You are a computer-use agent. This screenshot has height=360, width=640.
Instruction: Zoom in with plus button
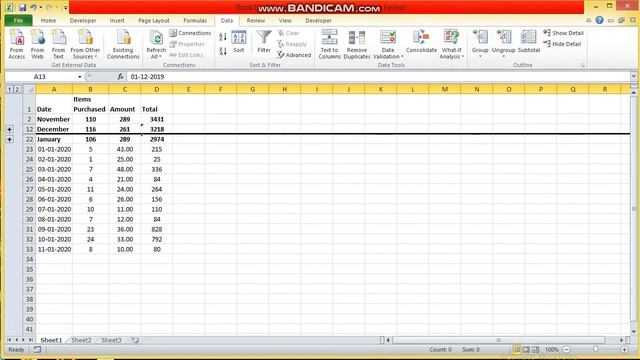coord(624,350)
